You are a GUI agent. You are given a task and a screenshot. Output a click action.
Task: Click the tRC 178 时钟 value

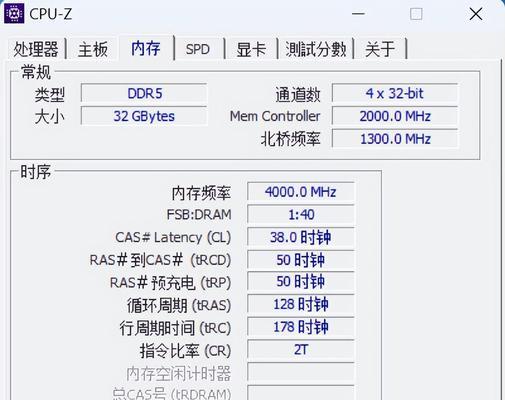click(x=301, y=327)
